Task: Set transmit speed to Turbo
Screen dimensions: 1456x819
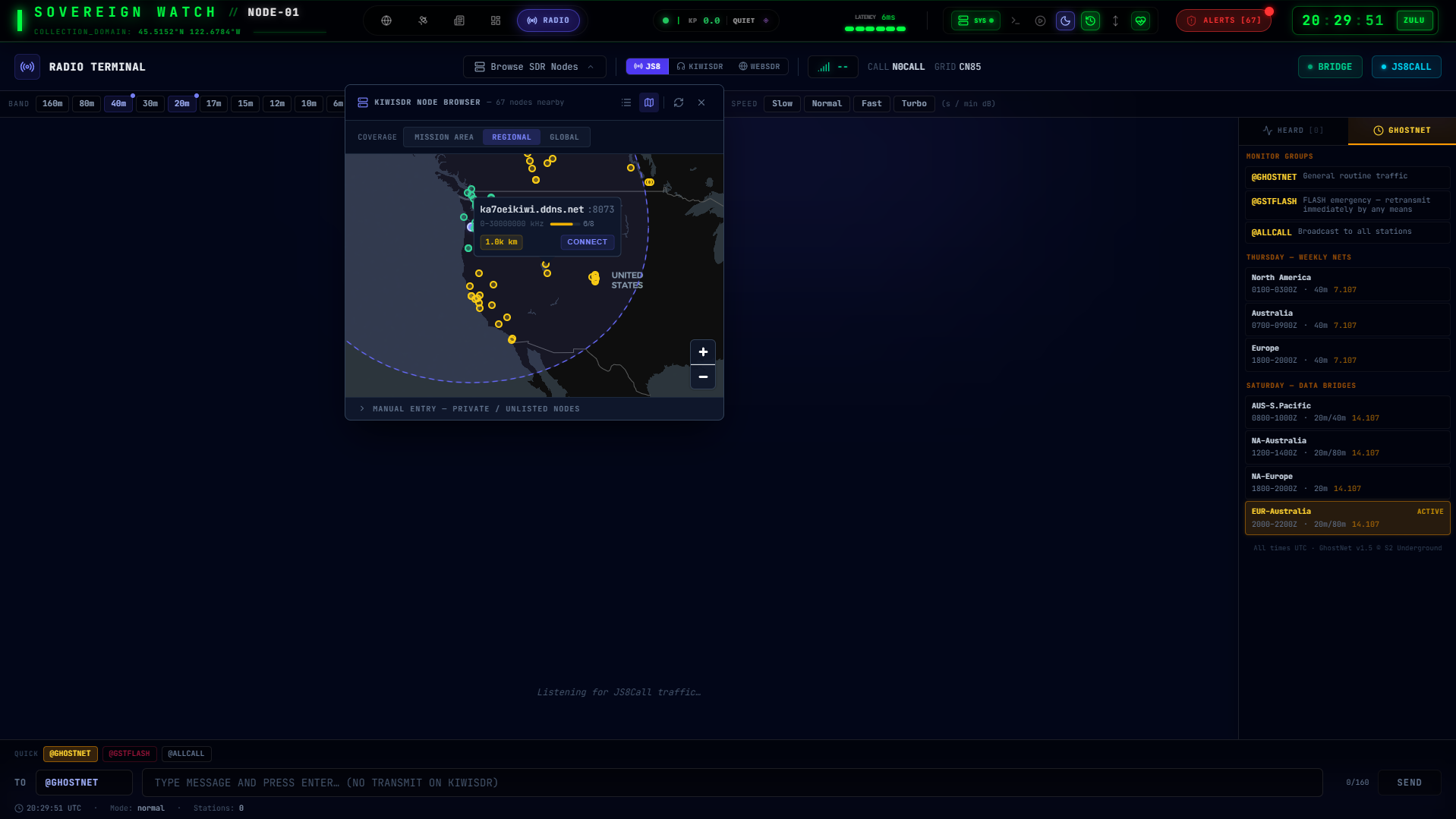Action: point(913,103)
